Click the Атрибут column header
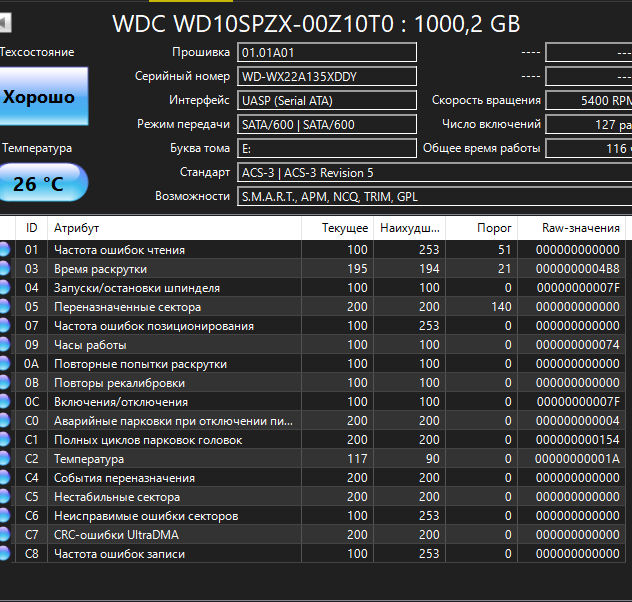 click(174, 228)
